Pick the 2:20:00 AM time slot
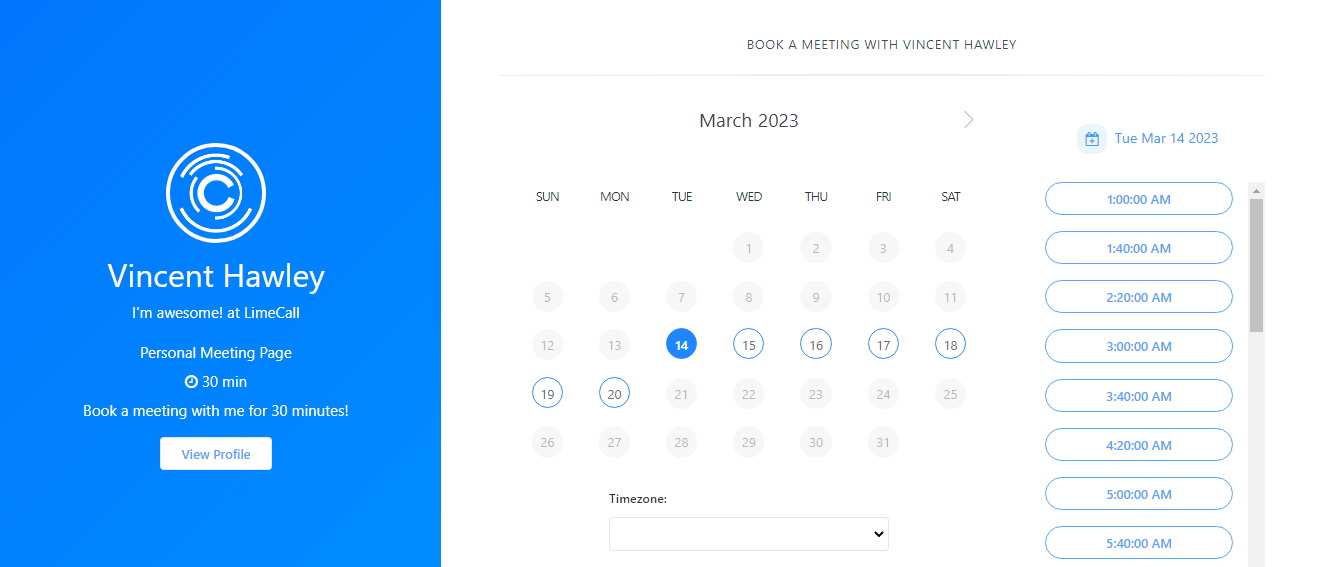Image resolution: width=1318 pixels, height=567 pixels. tap(1138, 297)
